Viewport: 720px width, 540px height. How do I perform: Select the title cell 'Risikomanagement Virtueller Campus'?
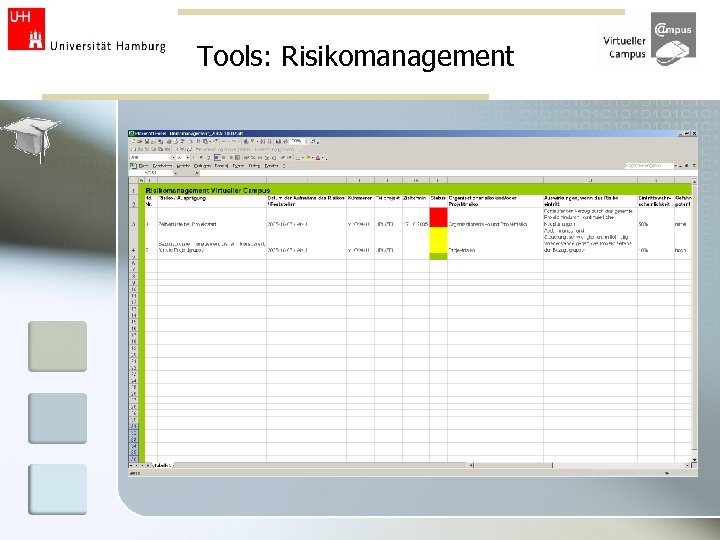click(418, 190)
